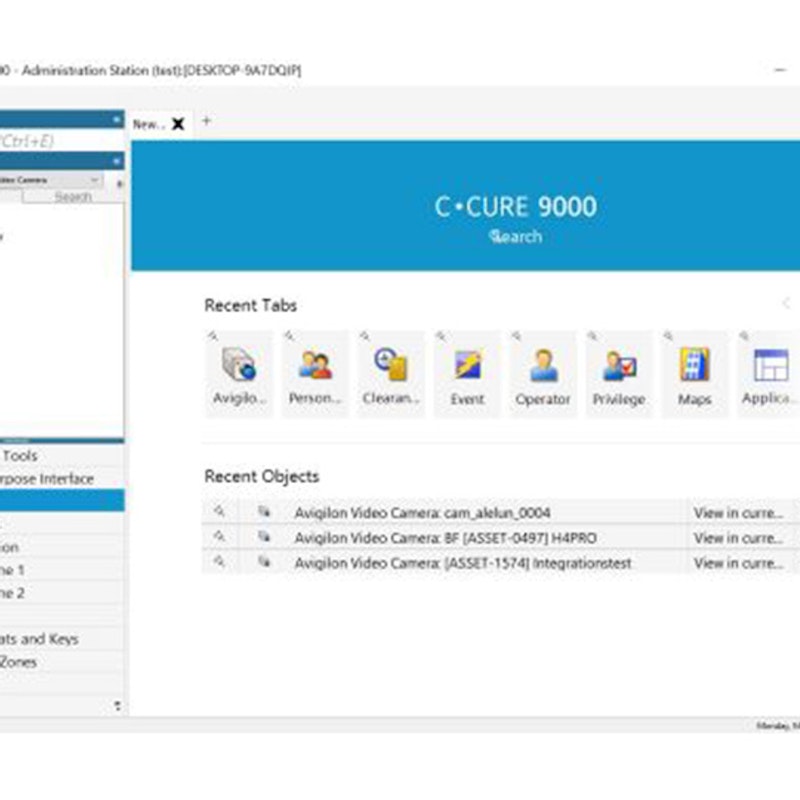Open the Privilege recent tab icon
Viewport: 800px width, 800px height.
tap(619, 372)
